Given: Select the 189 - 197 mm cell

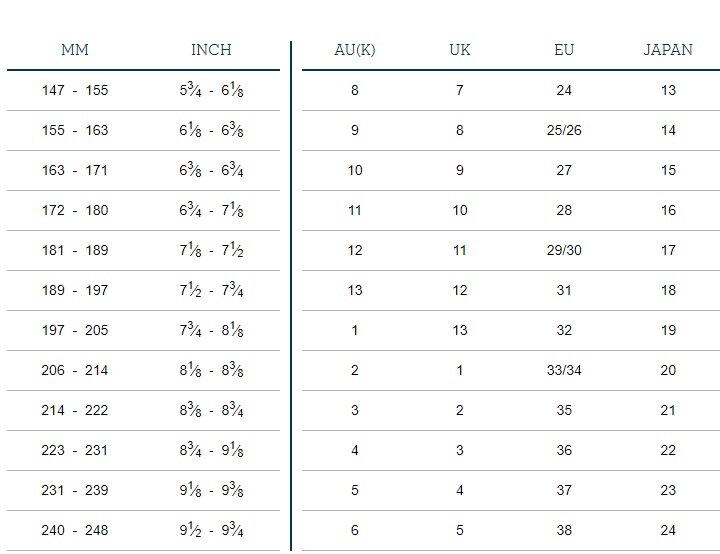Looking at the screenshot, I should pyautogui.click(x=75, y=290).
